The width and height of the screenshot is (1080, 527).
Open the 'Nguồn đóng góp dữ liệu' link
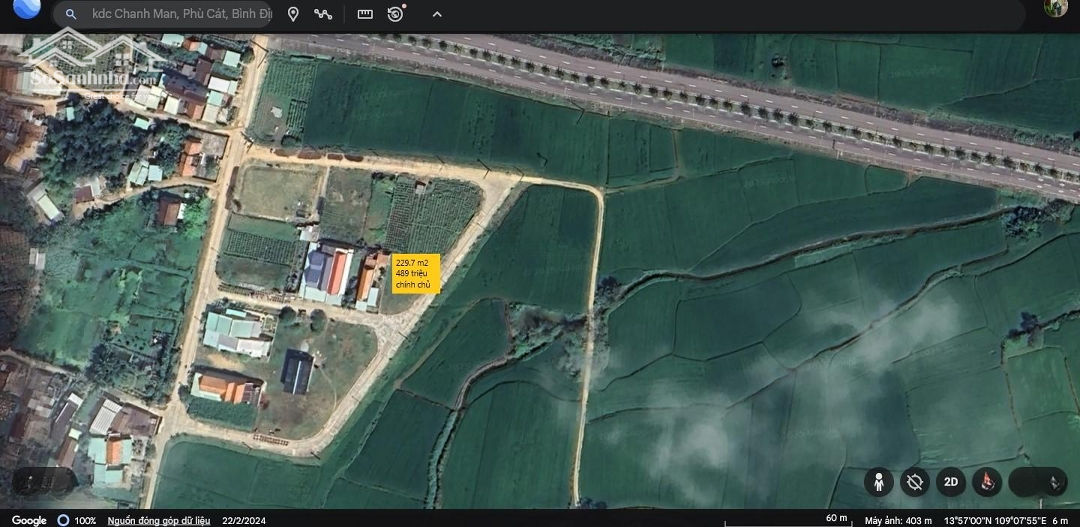[x=158, y=520]
